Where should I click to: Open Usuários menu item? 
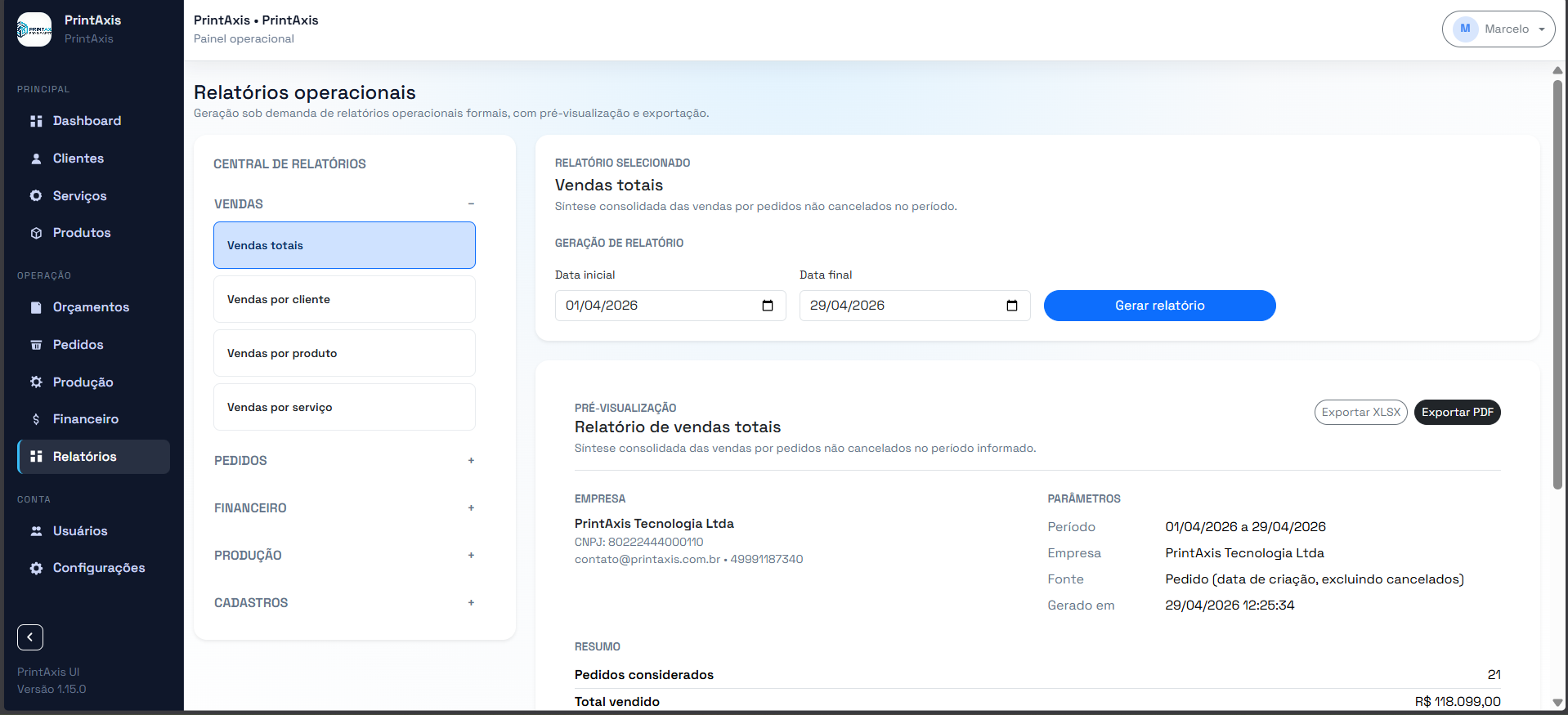(93, 531)
